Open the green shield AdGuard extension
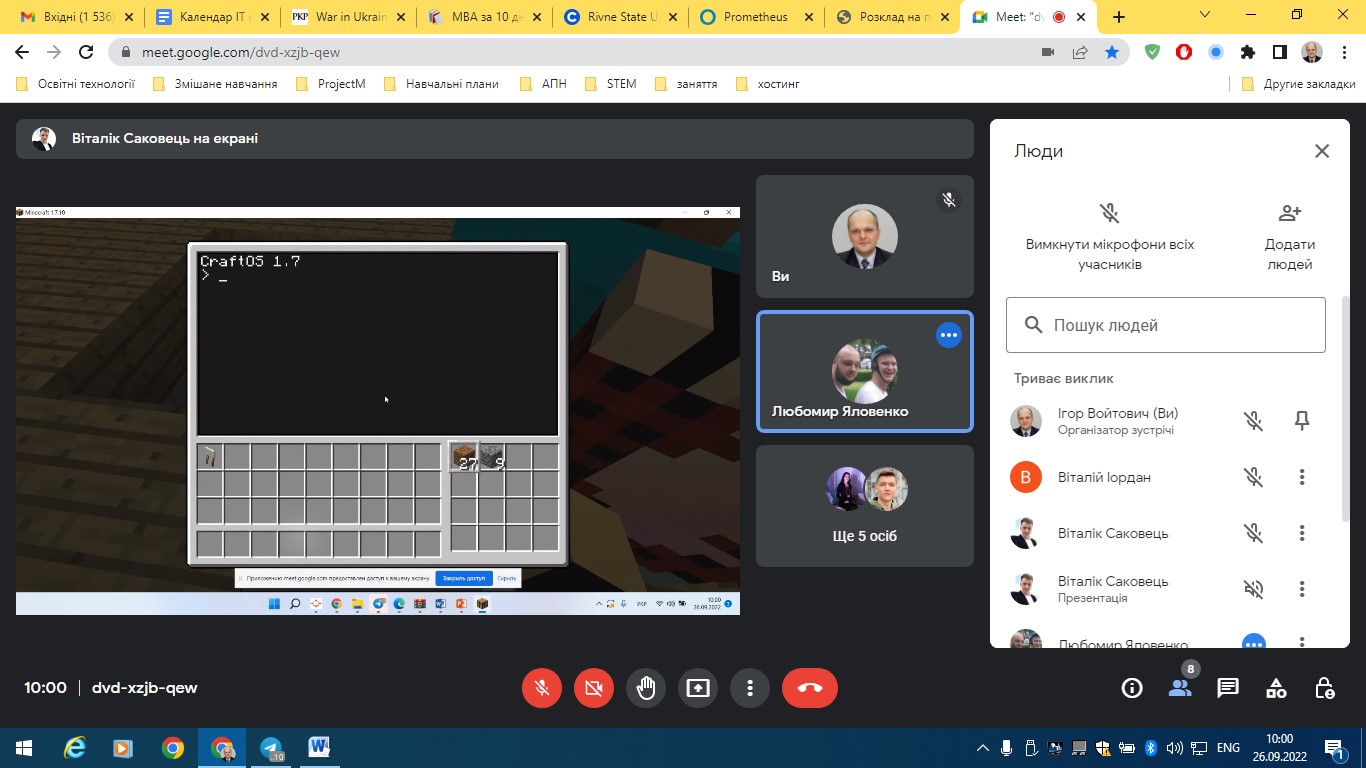Image resolution: width=1366 pixels, height=768 pixels. click(x=1152, y=52)
